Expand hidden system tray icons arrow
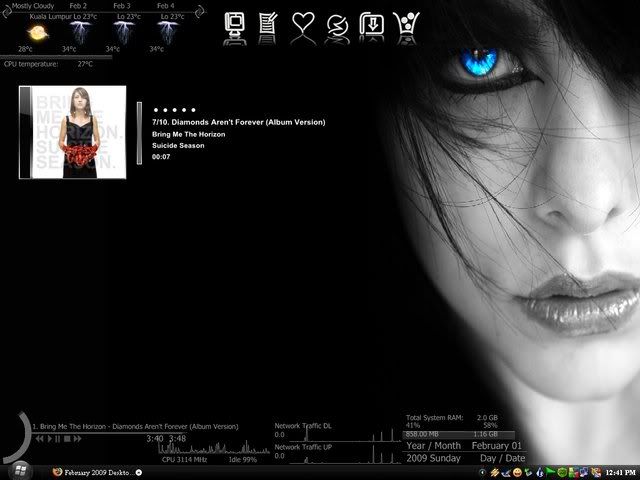Screen dimensions: 640x480 482,473
